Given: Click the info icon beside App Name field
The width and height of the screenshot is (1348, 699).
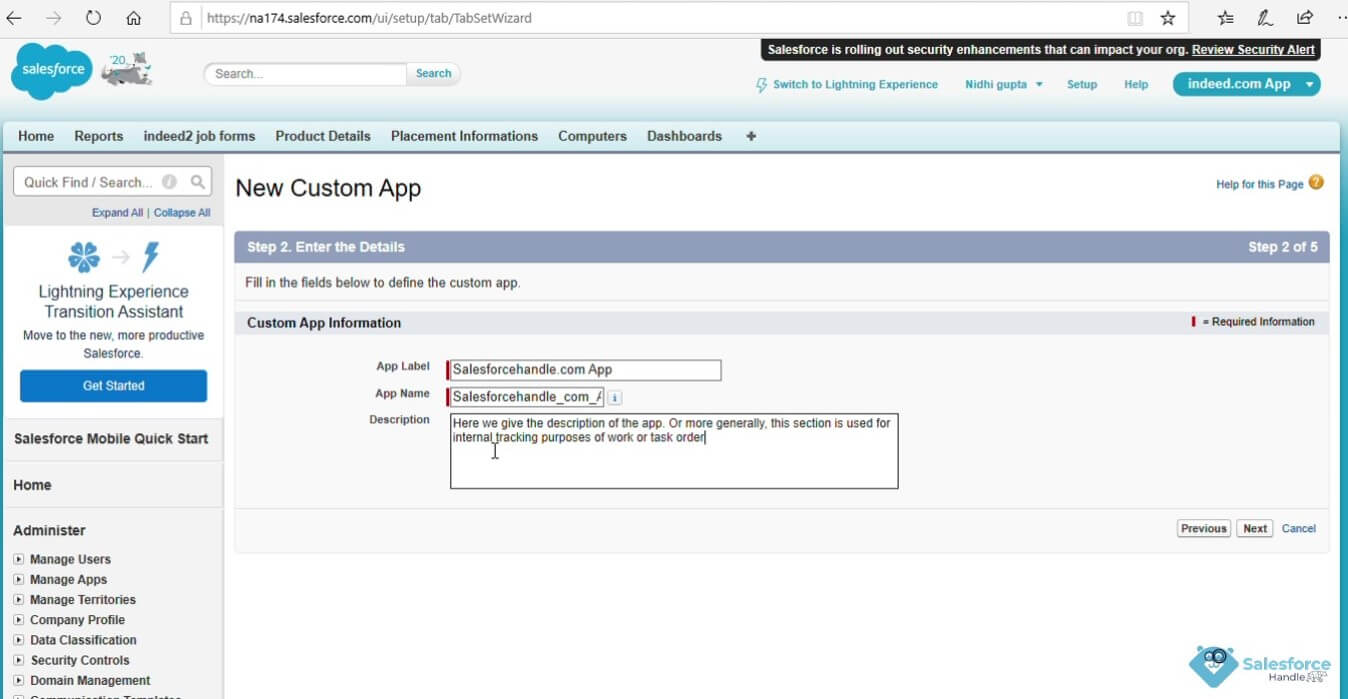Looking at the screenshot, I should [614, 397].
